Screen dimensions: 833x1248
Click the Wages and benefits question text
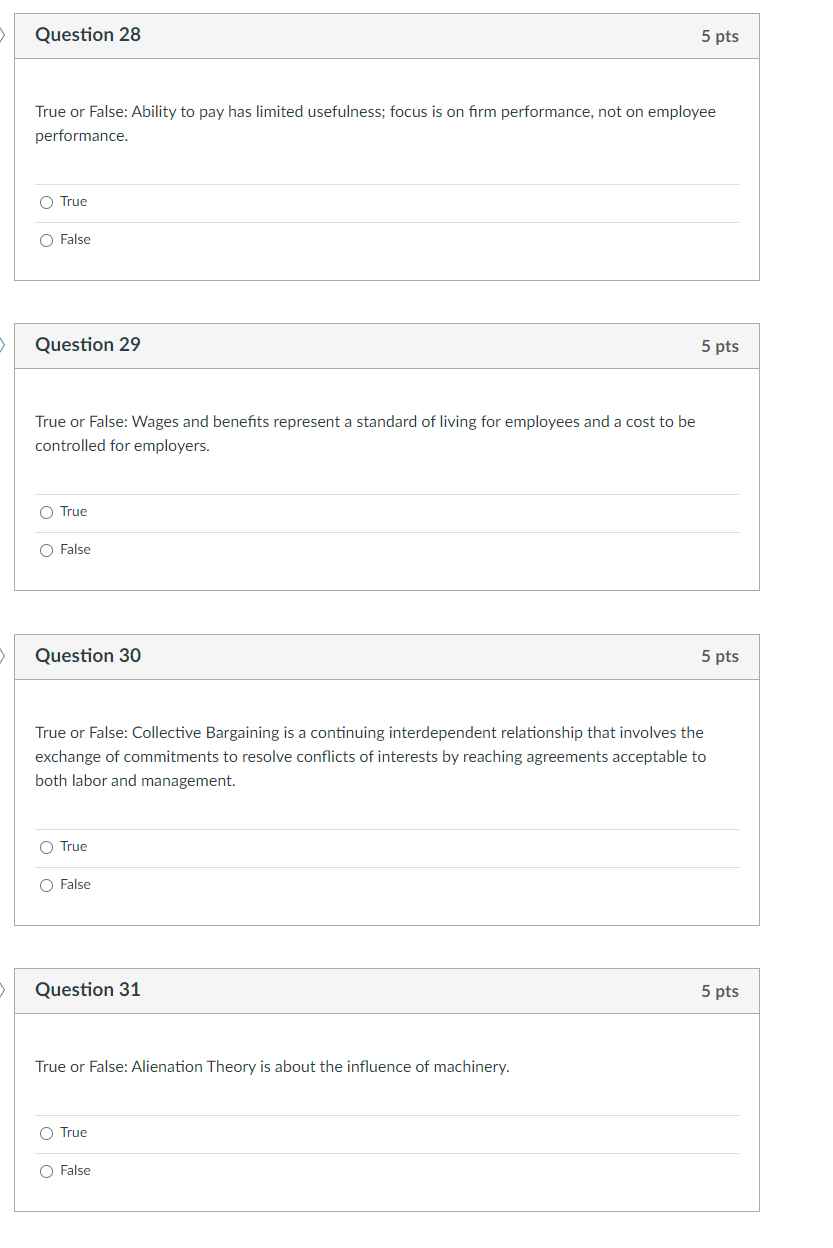[365, 434]
